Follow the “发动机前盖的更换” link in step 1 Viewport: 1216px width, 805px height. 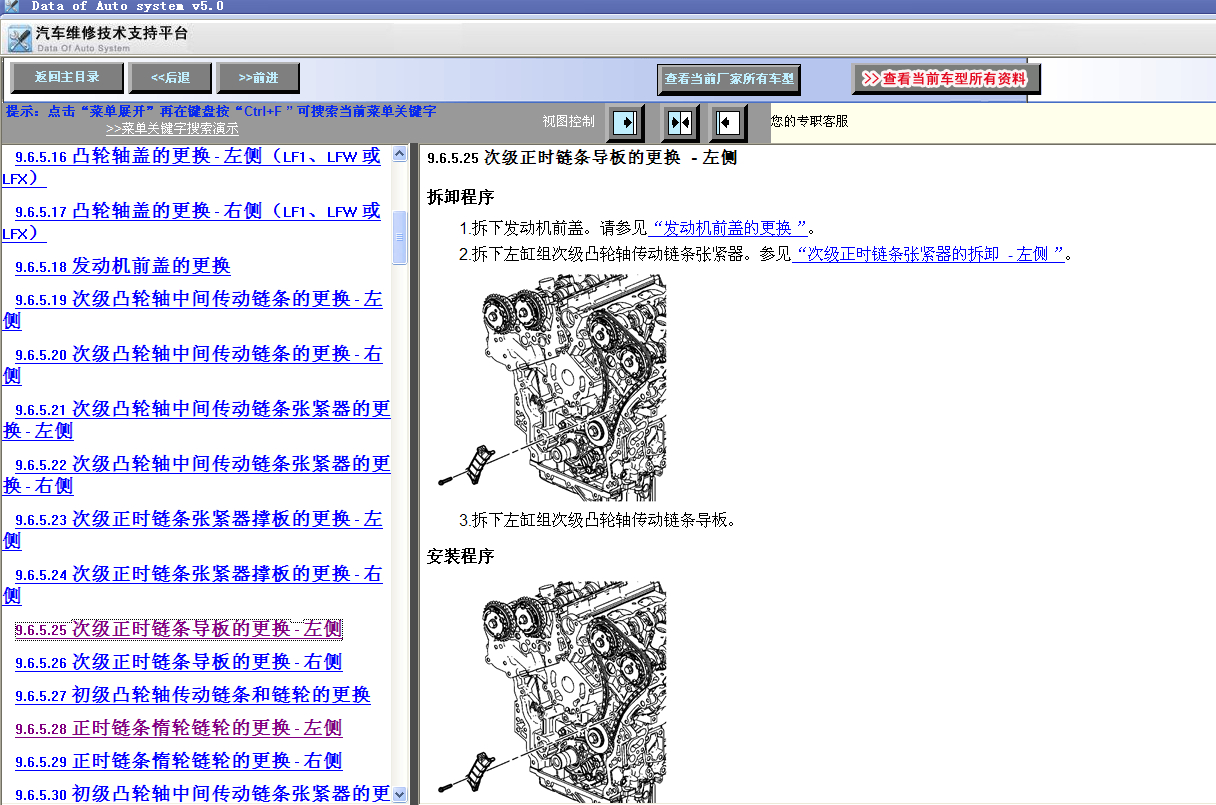(728, 227)
